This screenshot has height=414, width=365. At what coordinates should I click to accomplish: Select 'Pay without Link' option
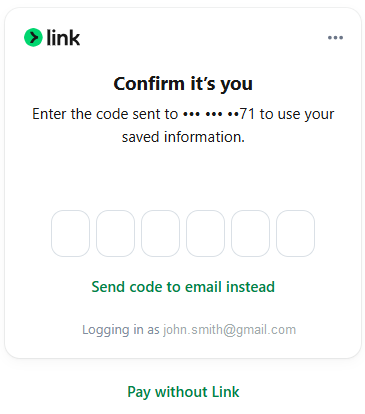[183, 392]
